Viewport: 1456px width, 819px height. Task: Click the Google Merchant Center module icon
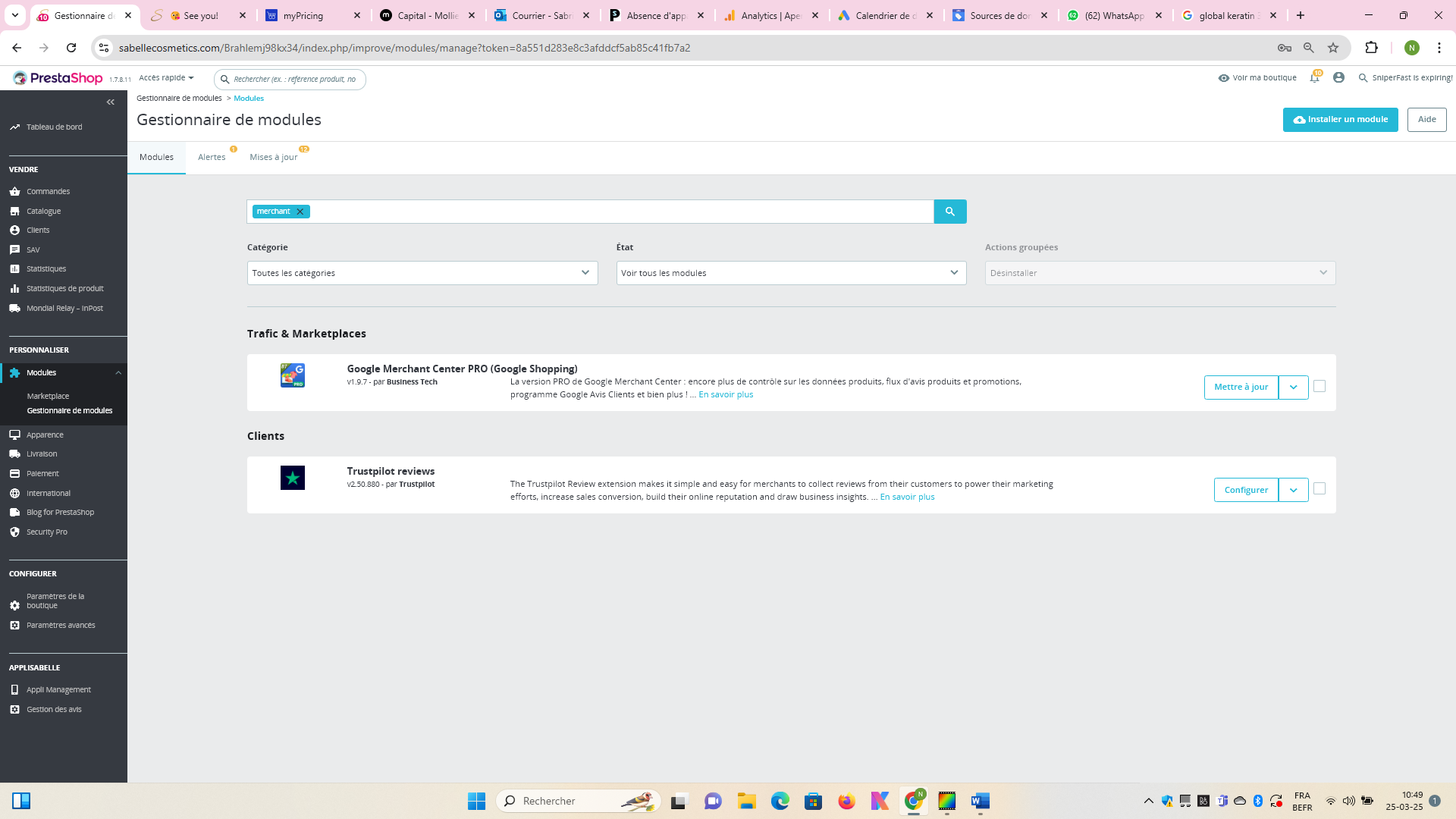click(293, 375)
